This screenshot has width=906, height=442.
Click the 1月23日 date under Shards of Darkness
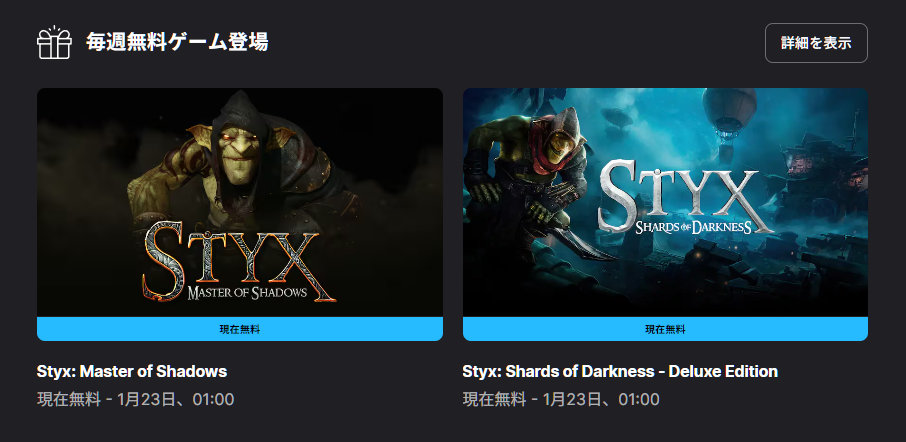coord(569,399)
